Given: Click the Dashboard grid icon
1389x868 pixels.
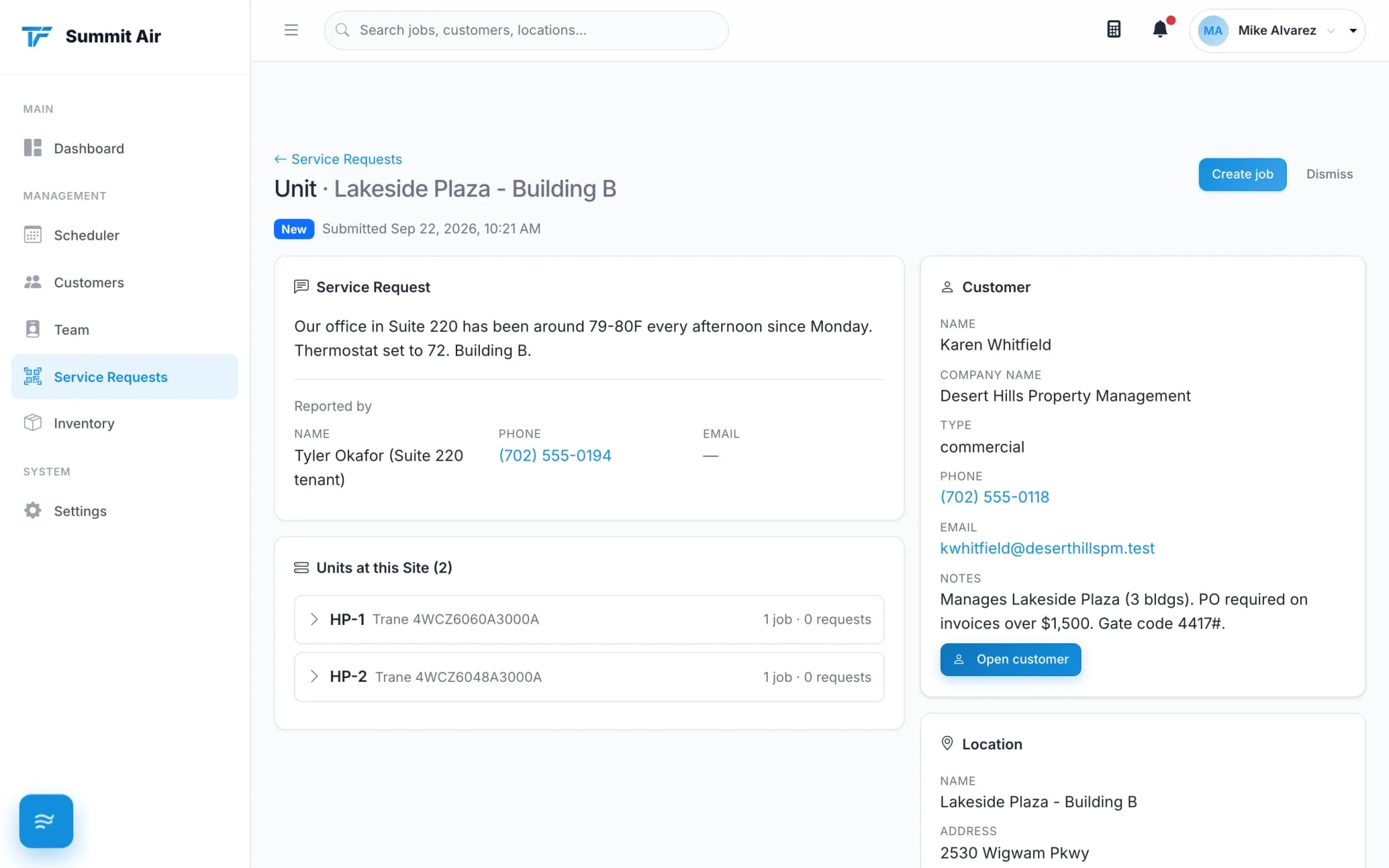Looking at the screenshot, I should [x=33, y=148].
